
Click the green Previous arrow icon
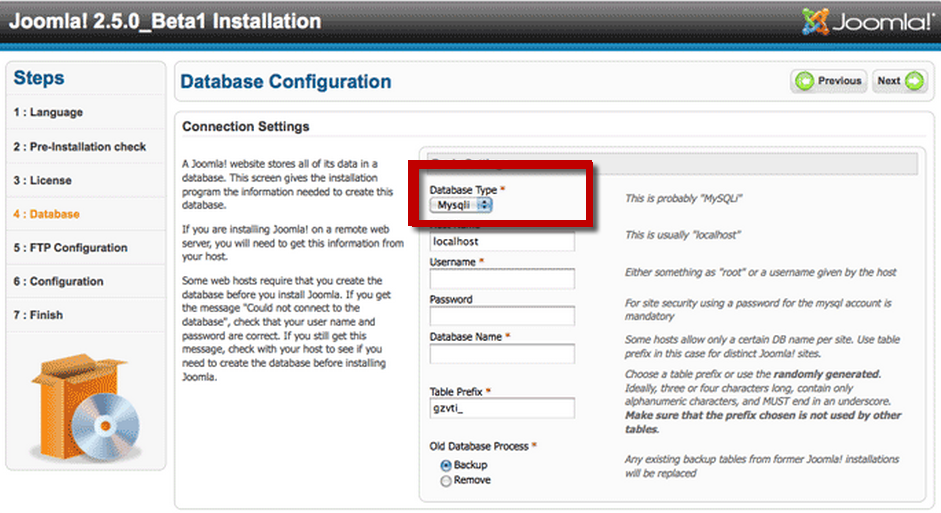coord(804,81)
